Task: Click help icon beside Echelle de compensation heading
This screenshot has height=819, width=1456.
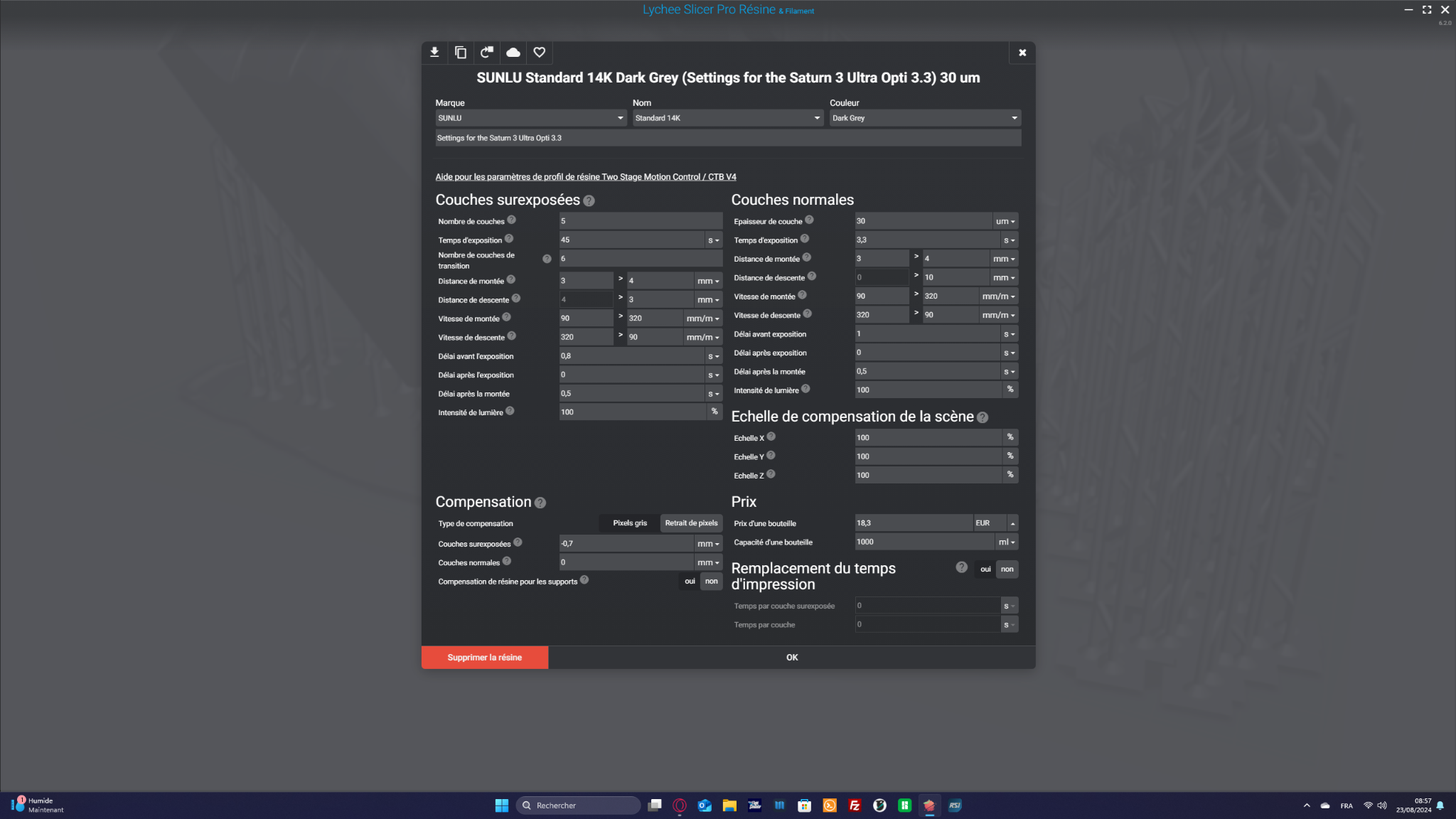Action: (x=983, y=418)
